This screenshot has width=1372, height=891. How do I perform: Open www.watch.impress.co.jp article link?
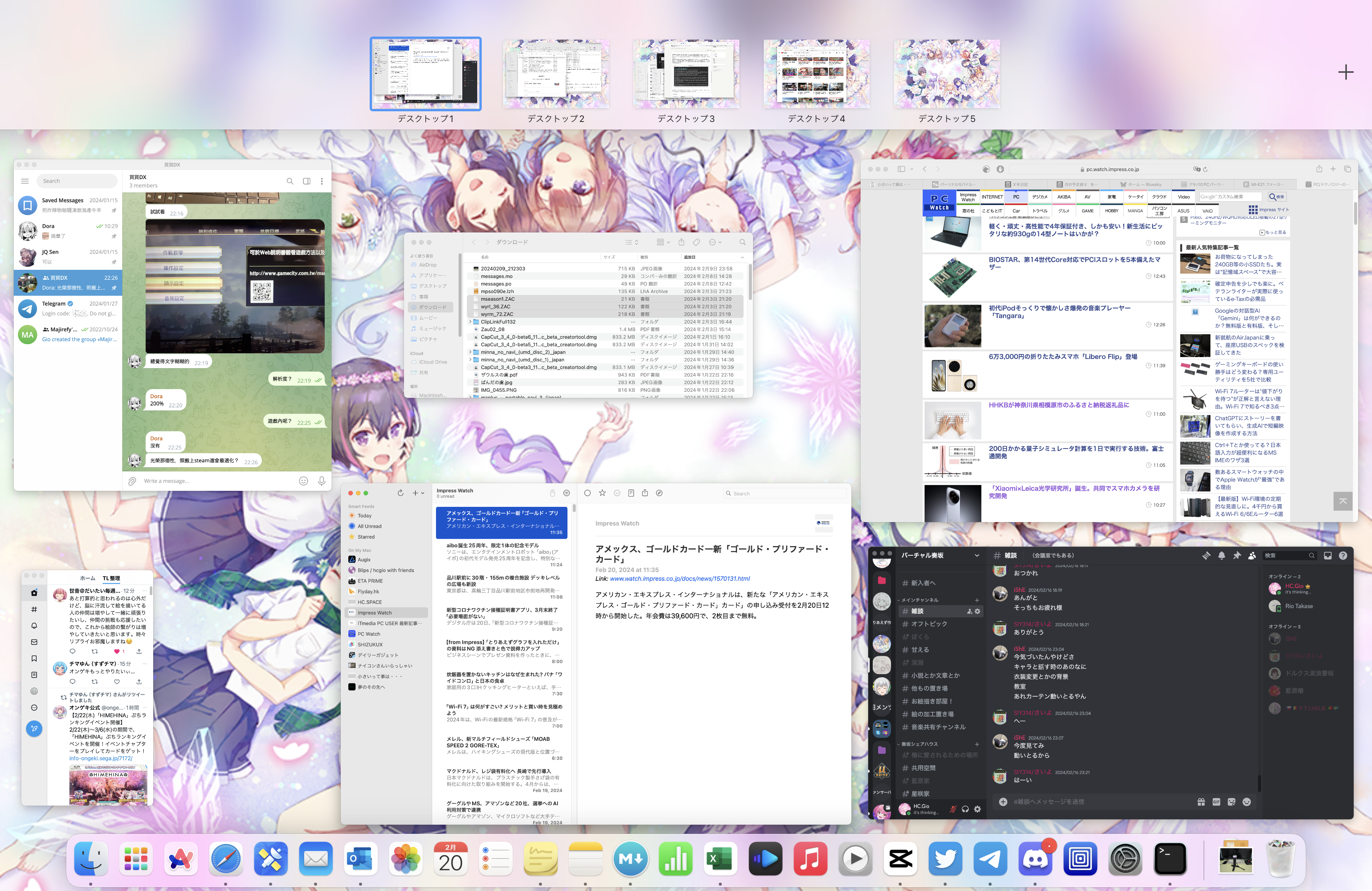[x=680, y=579]
